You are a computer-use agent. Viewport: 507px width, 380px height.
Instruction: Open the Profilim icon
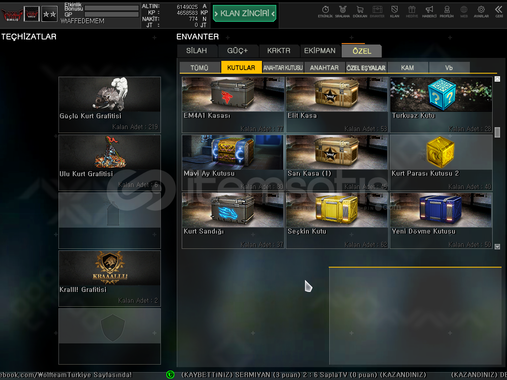[x=447, y=11]
